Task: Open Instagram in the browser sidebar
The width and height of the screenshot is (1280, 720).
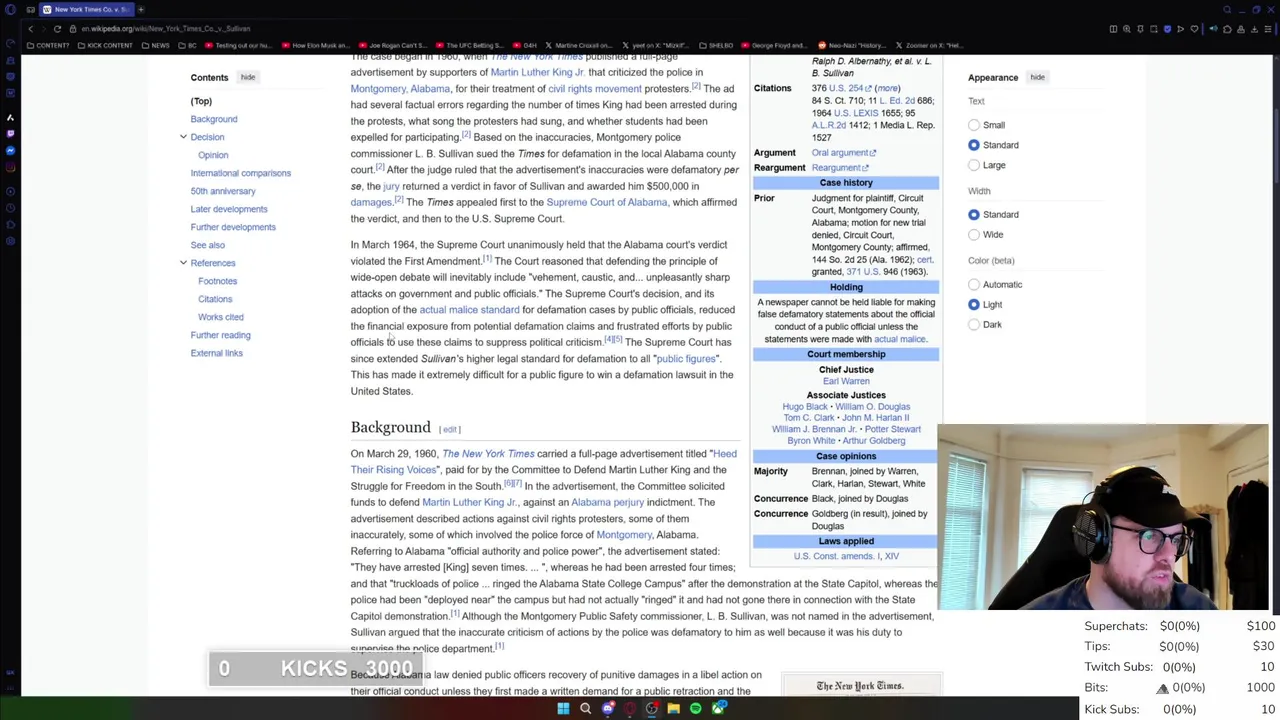Action: tap(10, 169)
